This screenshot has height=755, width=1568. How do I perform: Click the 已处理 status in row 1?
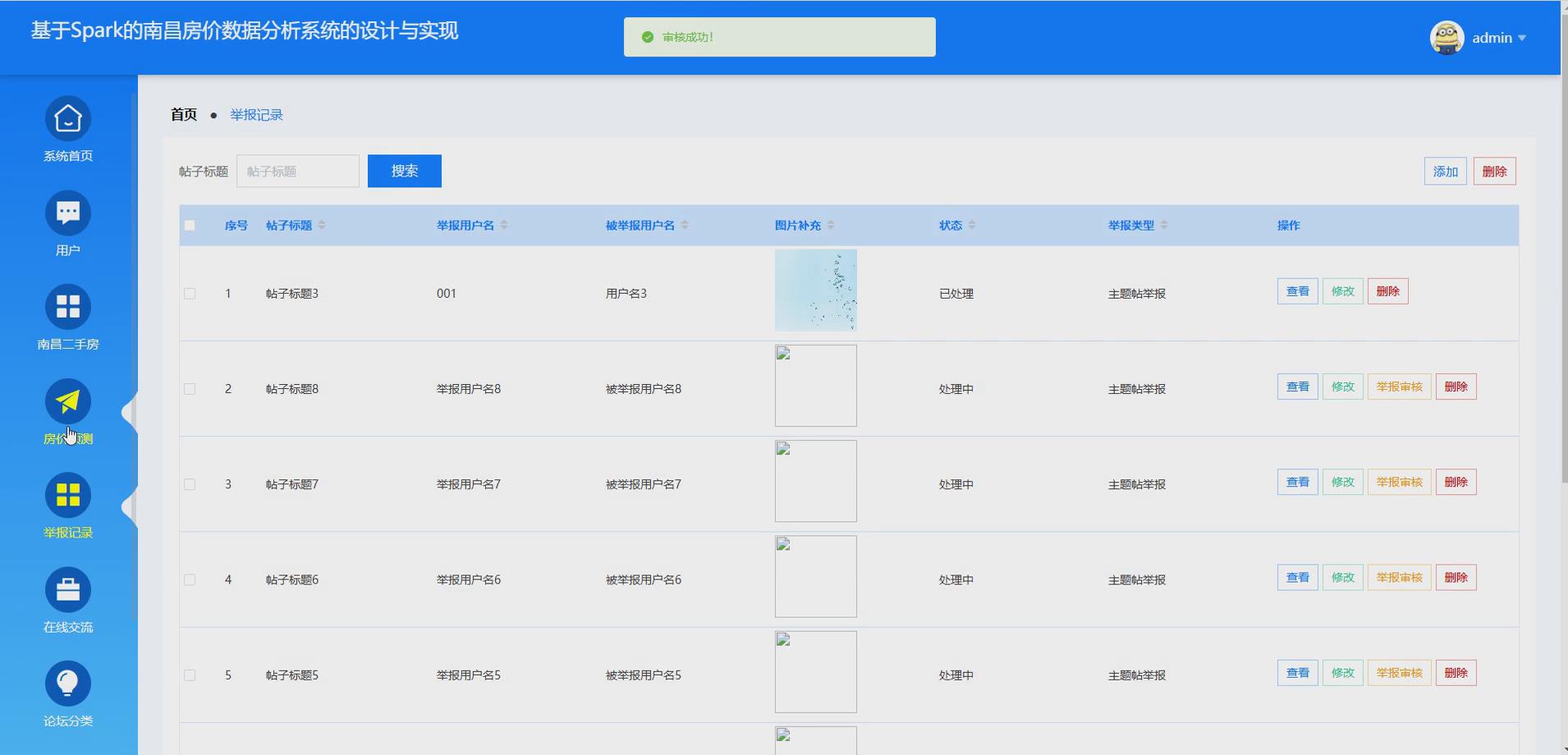956,294
